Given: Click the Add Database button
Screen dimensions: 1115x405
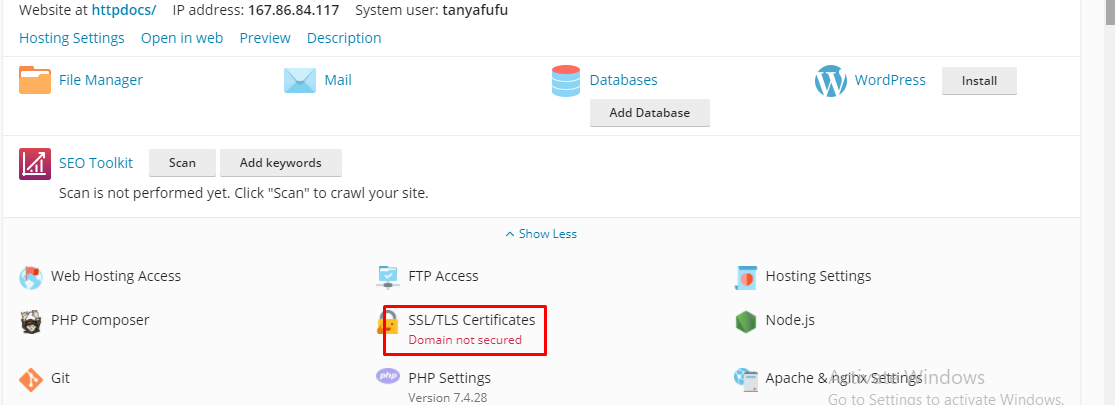Looking at the screenshot, I should tap(649, 113).
